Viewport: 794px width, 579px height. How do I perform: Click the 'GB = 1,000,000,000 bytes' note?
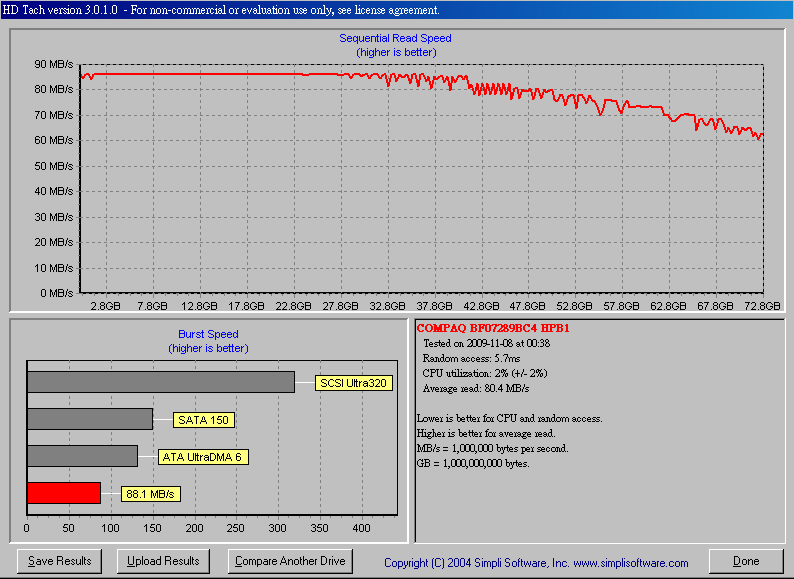pyautogui.click(x=473, y=464)
